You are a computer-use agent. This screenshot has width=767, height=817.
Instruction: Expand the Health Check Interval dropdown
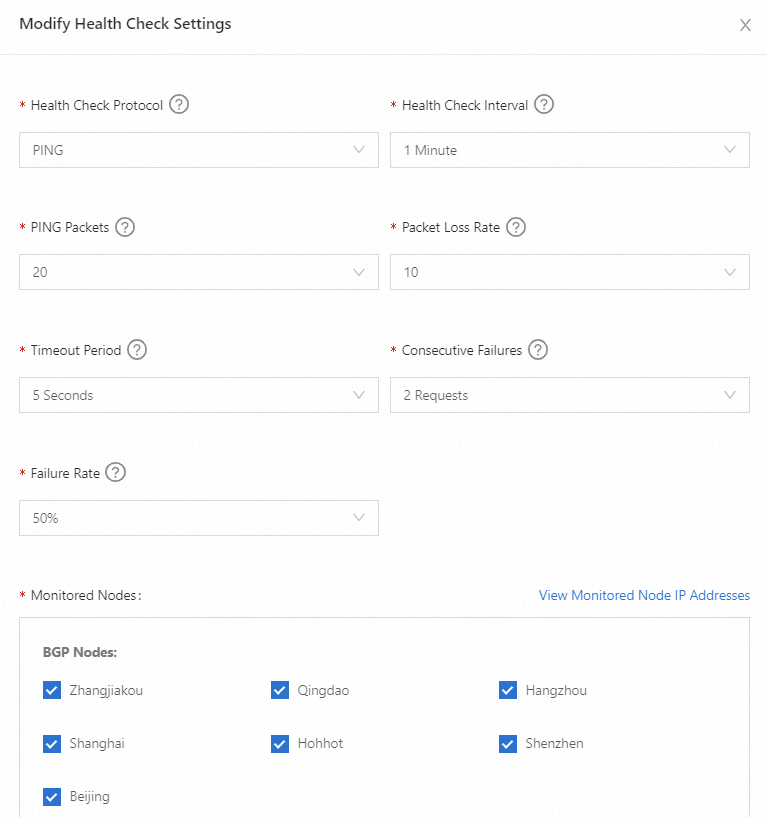[570, 150]
